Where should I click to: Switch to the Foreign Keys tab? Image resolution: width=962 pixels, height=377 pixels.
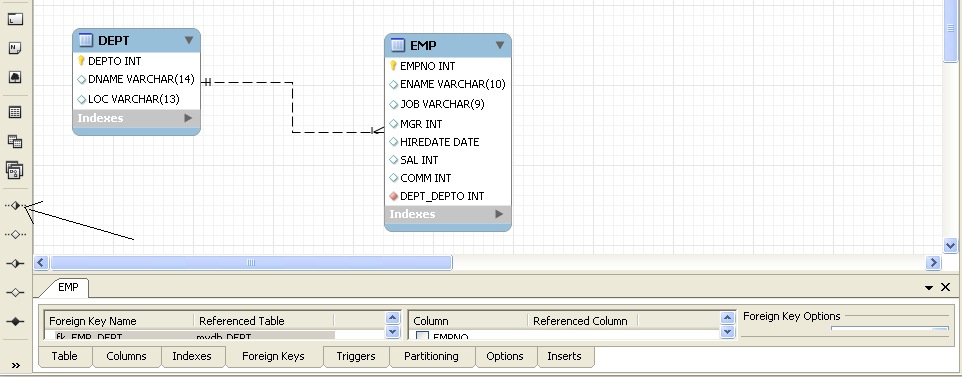(x=274, y=356)
